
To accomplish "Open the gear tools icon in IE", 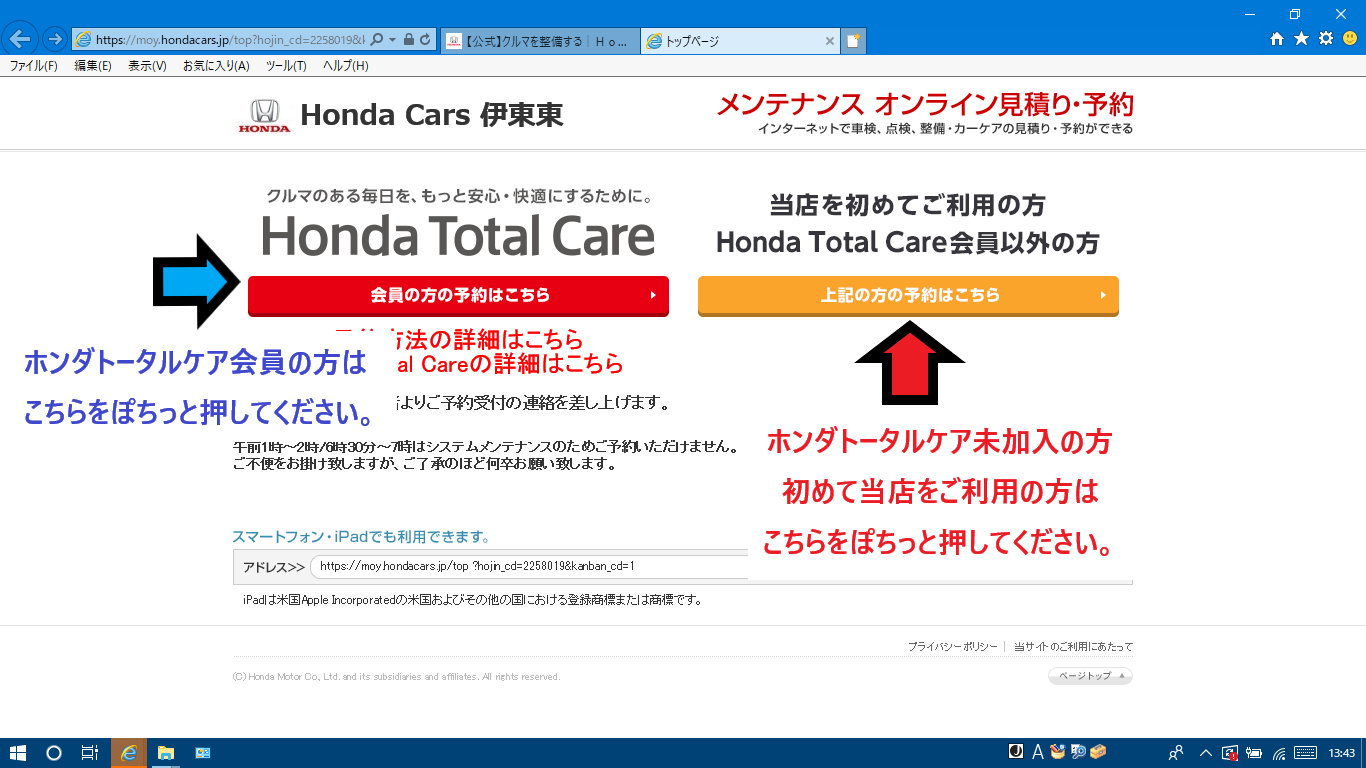I will click(x=1326, y=39).
